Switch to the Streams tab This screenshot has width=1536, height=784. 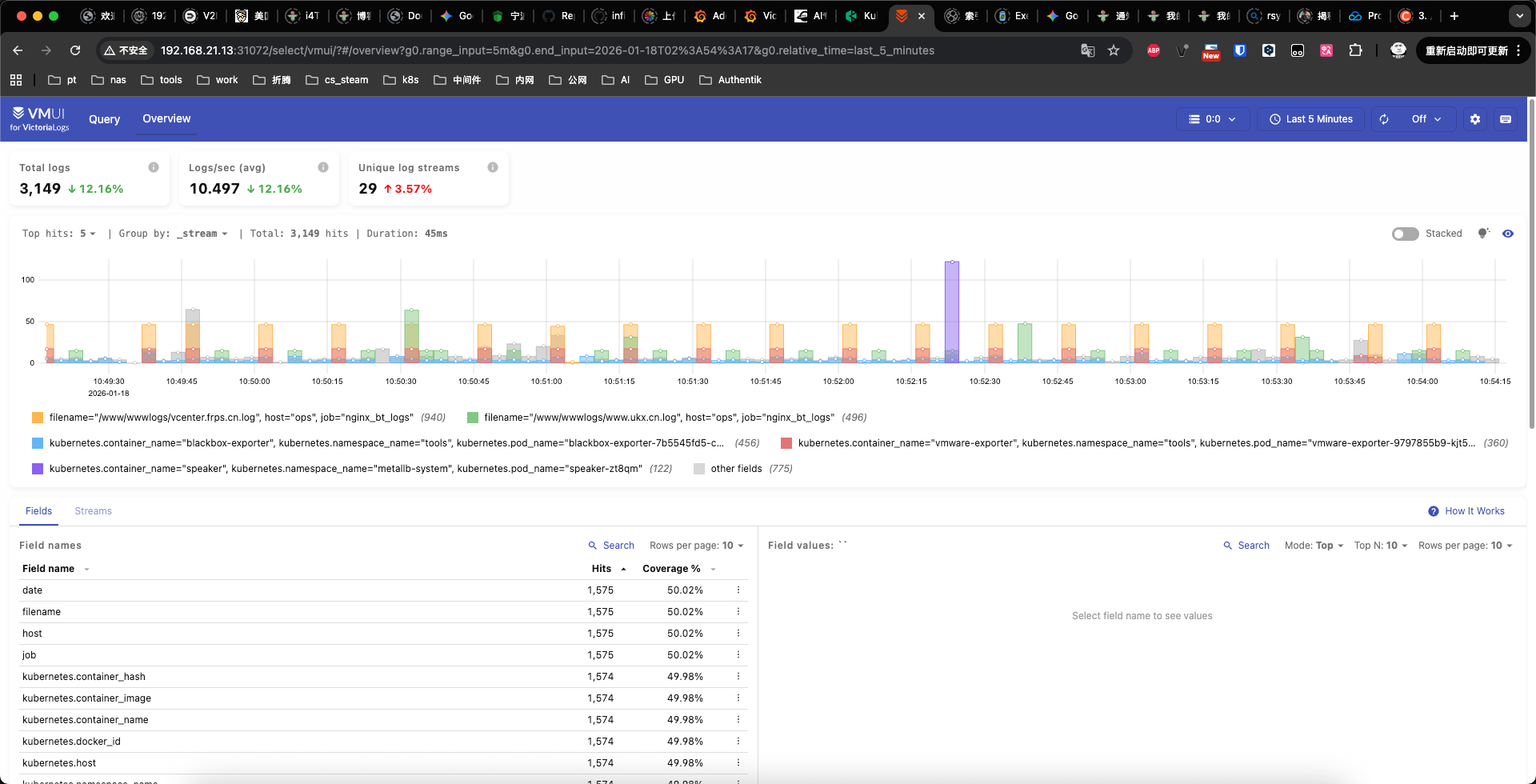93,510
